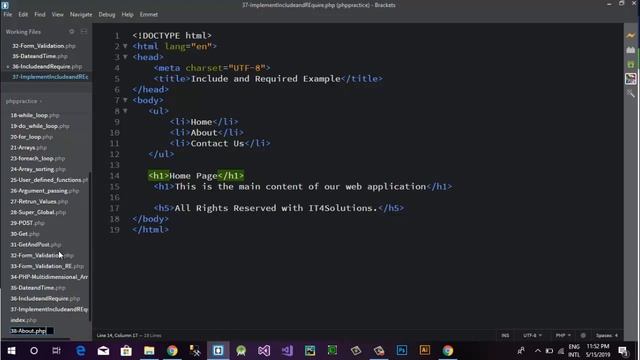This screenshot has width=640, height=360.
Task: Open Photoshop from the taskbar
Action: coord(402,351)
